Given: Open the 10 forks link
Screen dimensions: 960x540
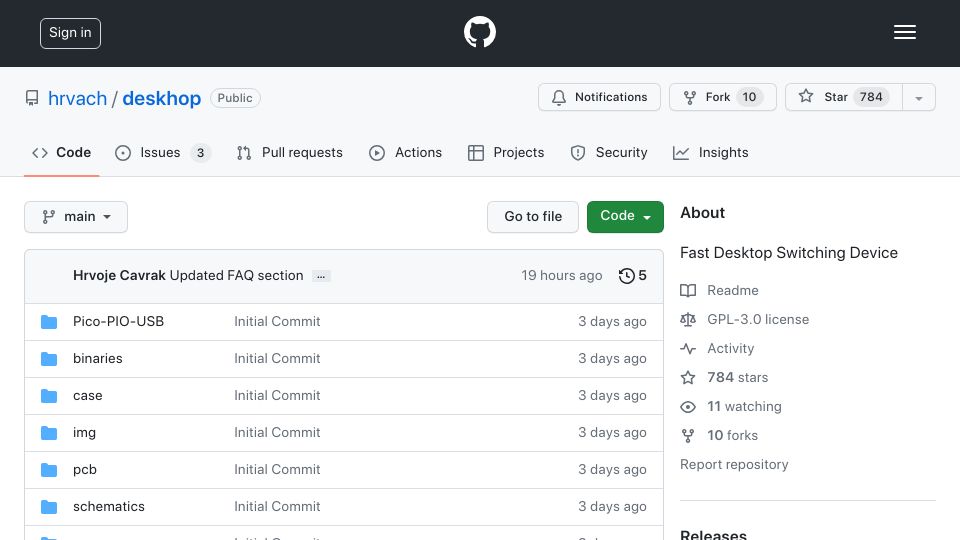Looking at the screenshot, I should click(x=732, y=436).
